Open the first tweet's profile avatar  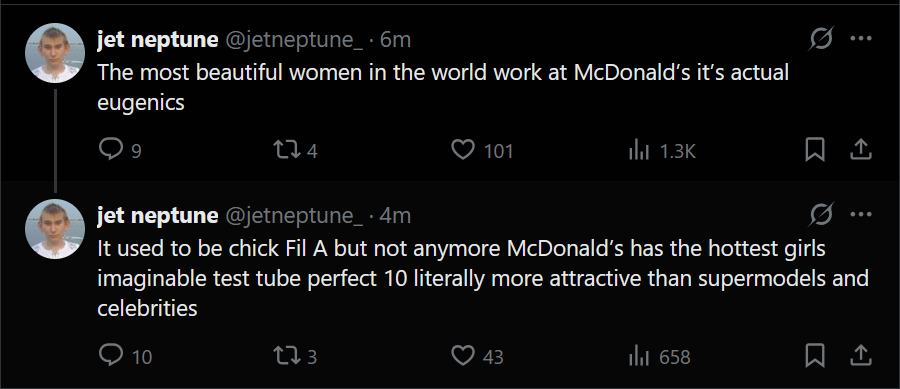tap(55, 53)
